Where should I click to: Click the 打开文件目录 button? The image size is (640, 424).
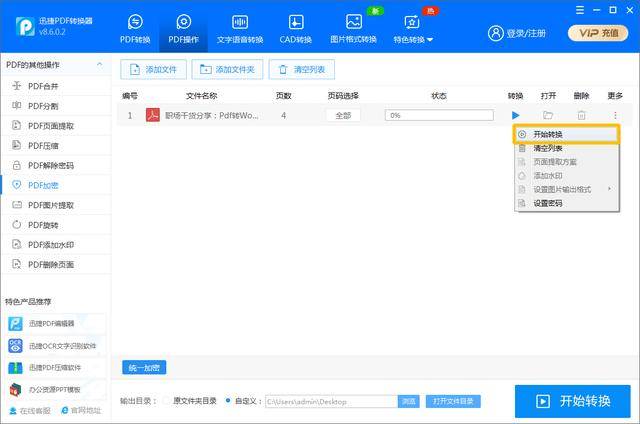[x=453, y=402]
